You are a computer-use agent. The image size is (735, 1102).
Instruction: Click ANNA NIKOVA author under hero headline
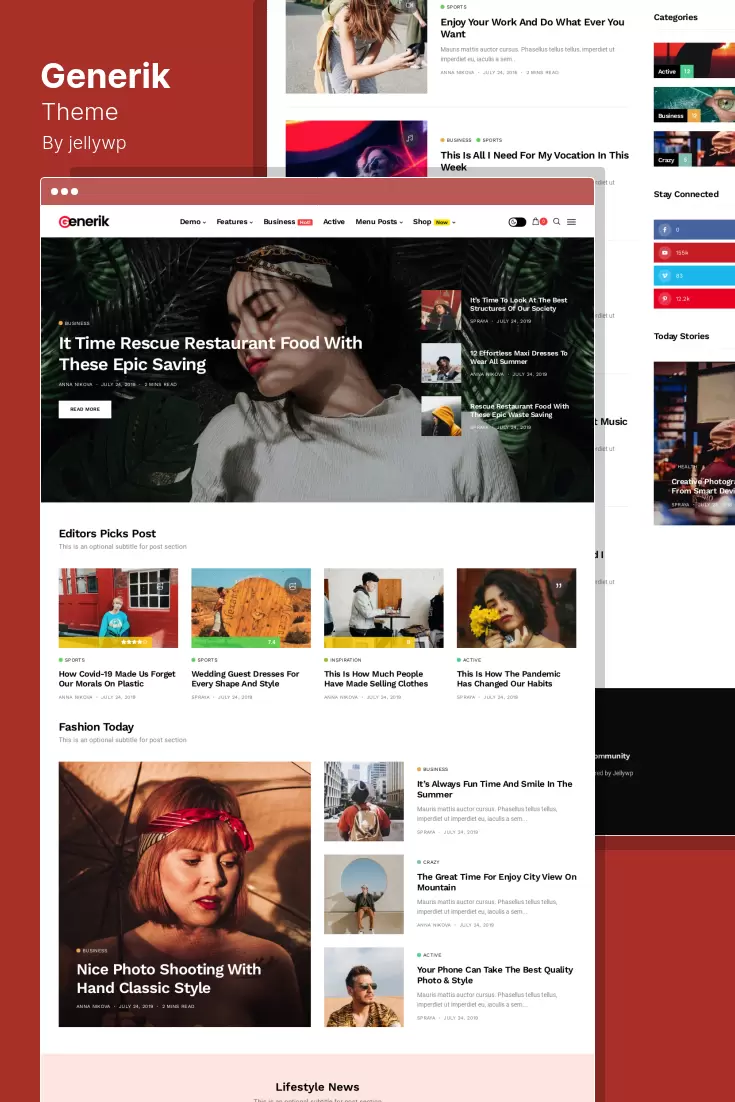(76, 384)
